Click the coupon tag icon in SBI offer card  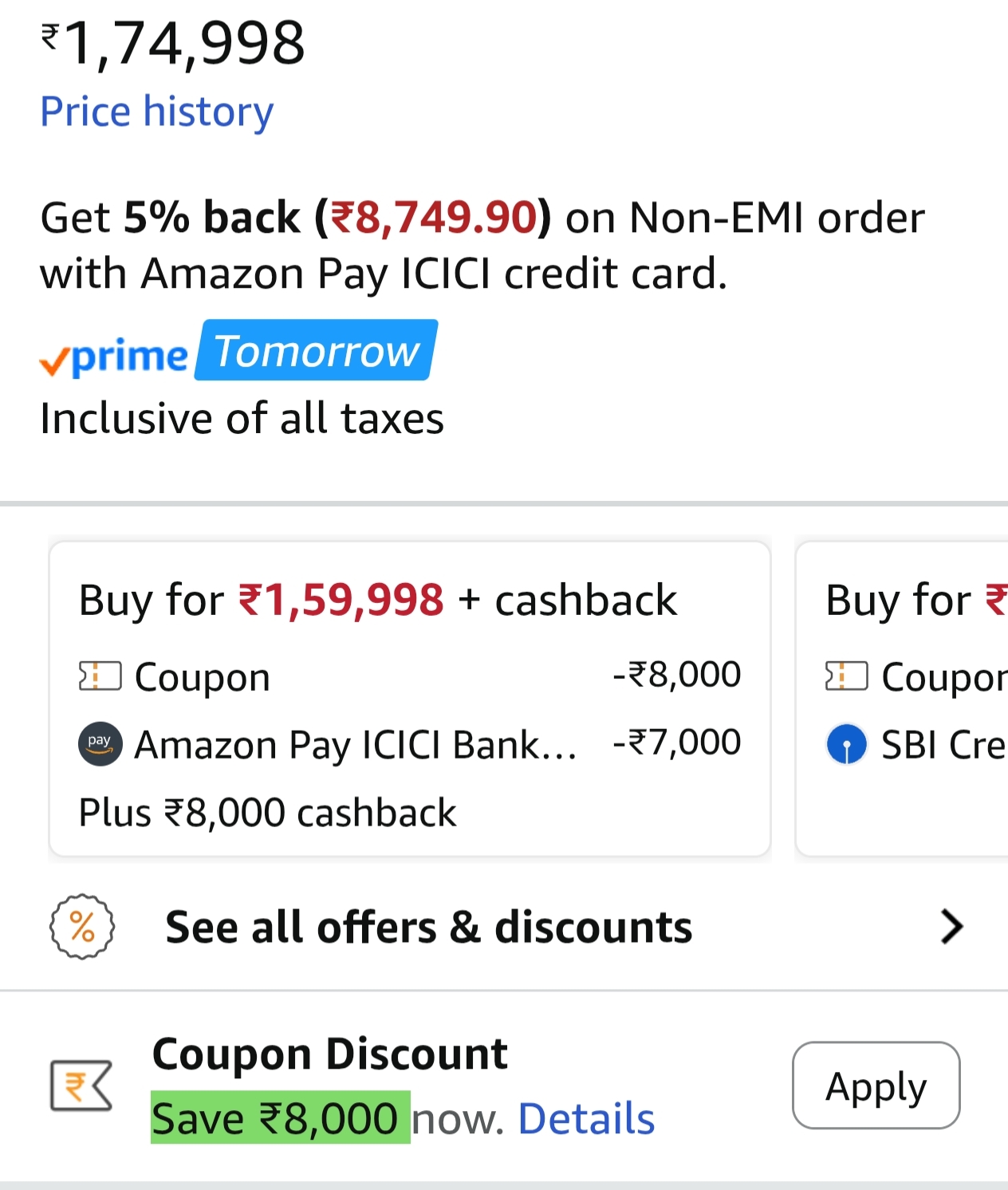click(x=845, y=676)
